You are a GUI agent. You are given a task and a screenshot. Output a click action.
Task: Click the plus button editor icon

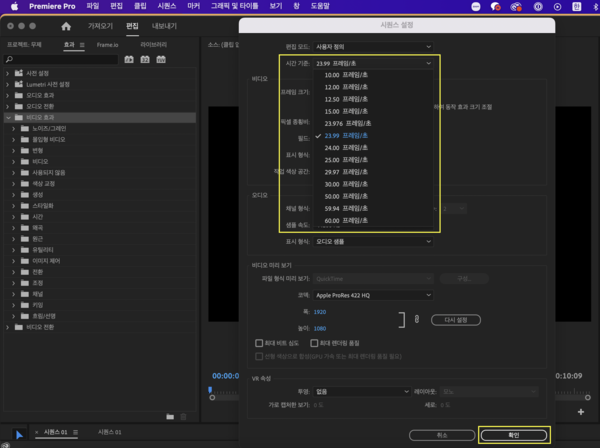581,412
